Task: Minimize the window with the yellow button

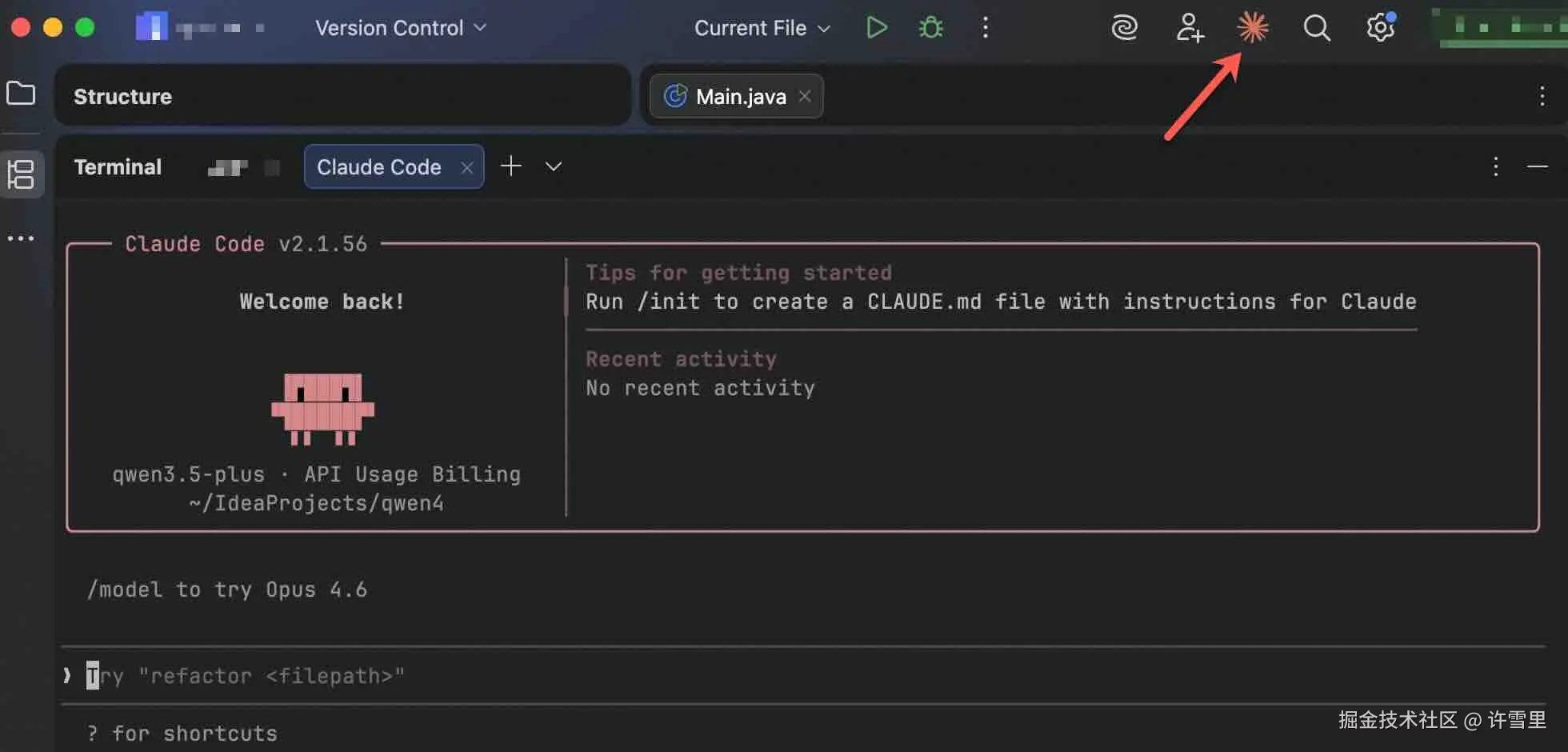Action: click(53, 28)
